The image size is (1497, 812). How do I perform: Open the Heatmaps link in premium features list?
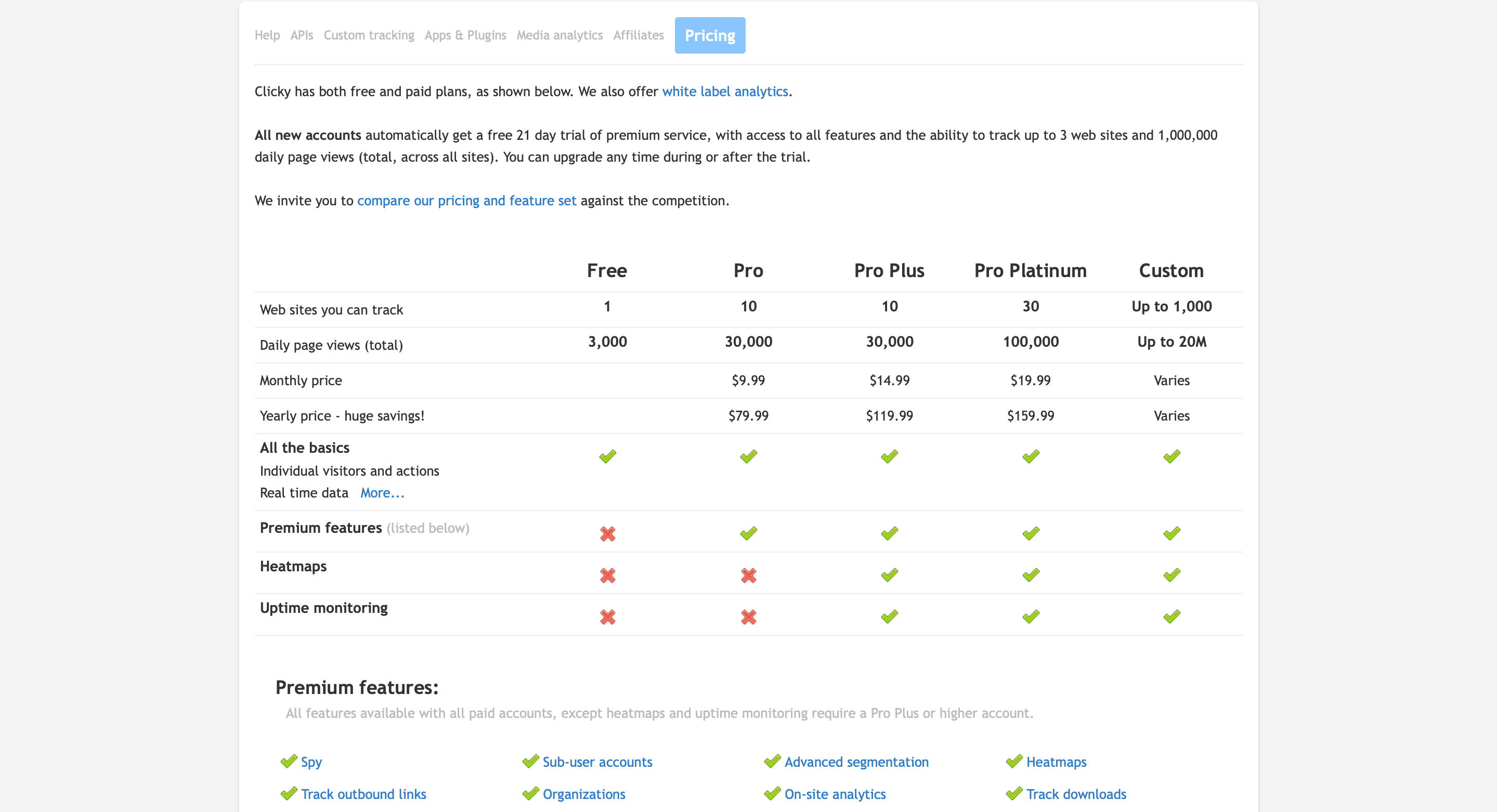pyautogui.click(x=1057, y=762)
